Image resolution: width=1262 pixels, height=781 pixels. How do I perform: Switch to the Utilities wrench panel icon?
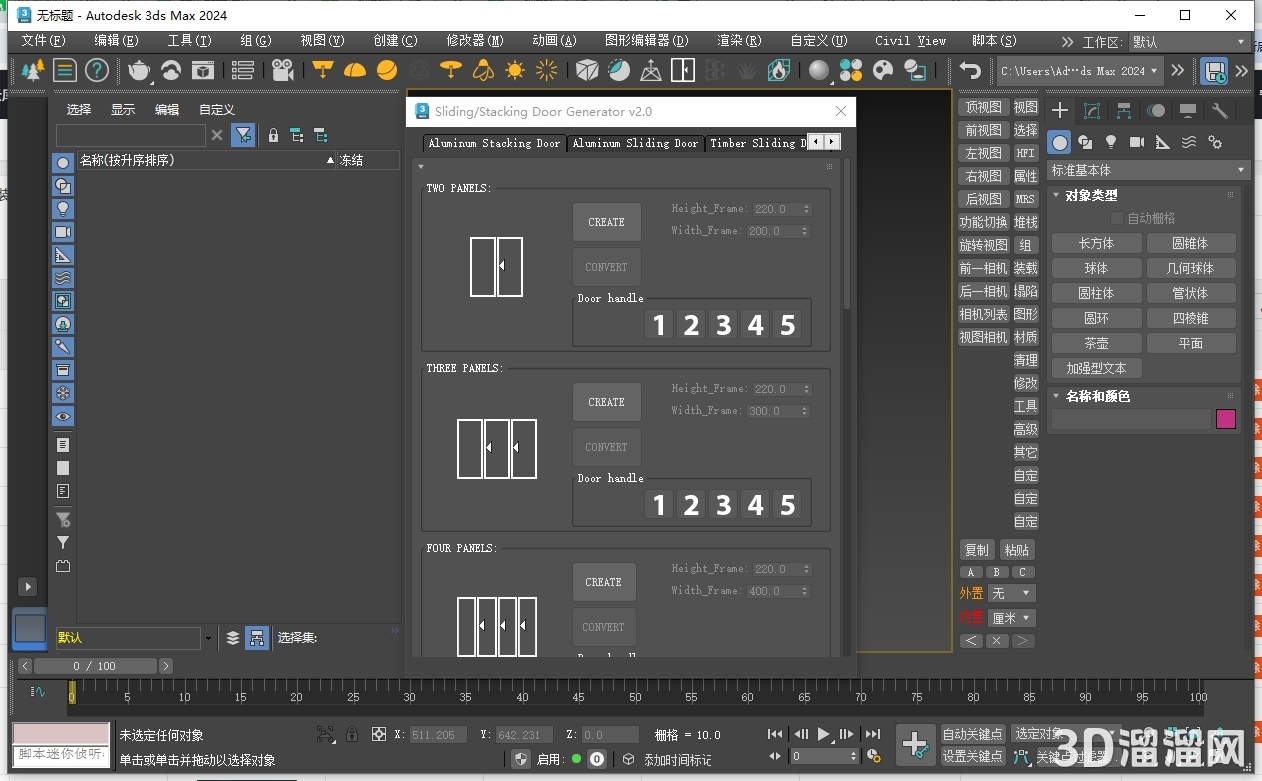coord(1220,111)
